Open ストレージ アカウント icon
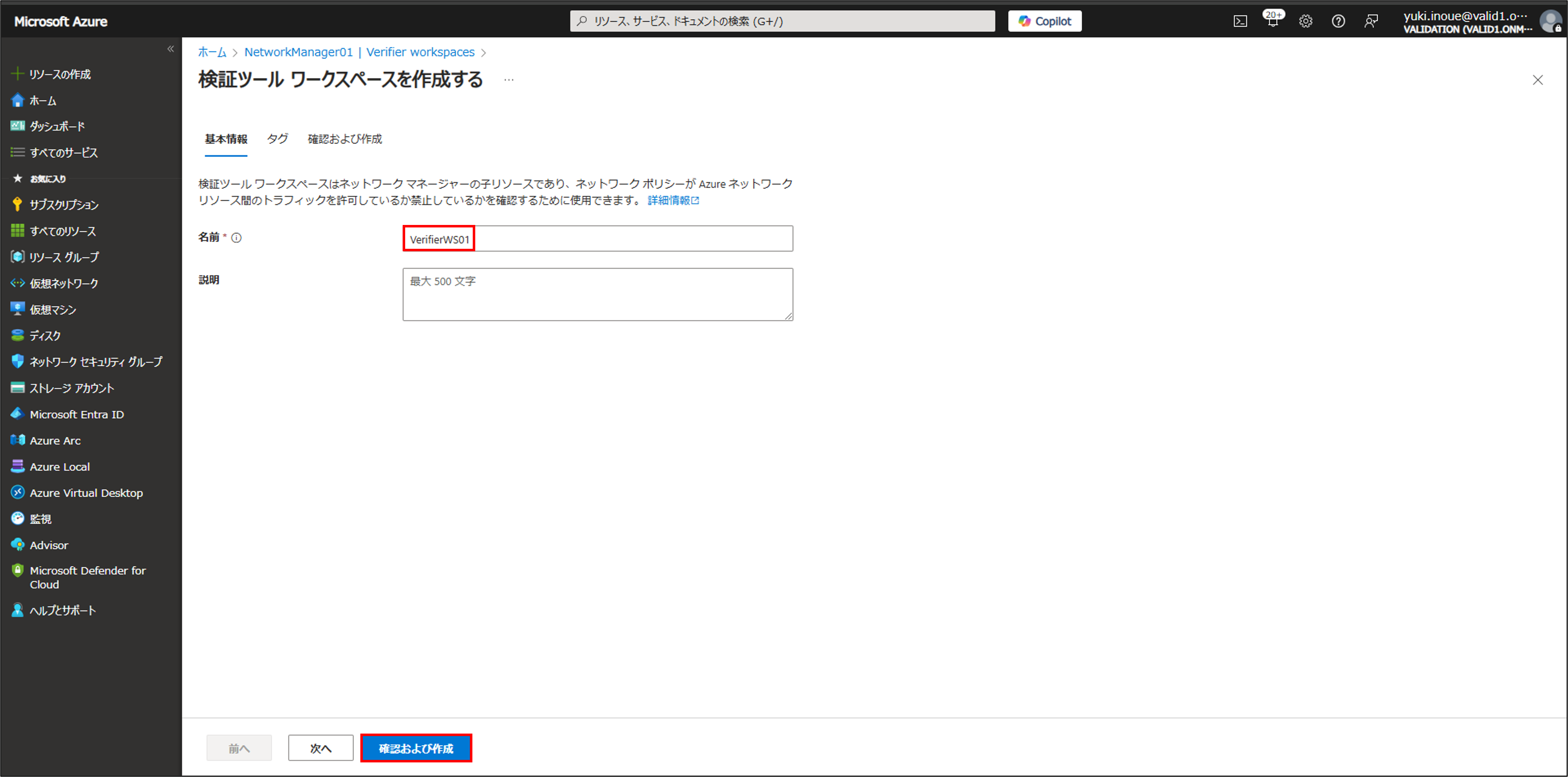 coord(18,388)
